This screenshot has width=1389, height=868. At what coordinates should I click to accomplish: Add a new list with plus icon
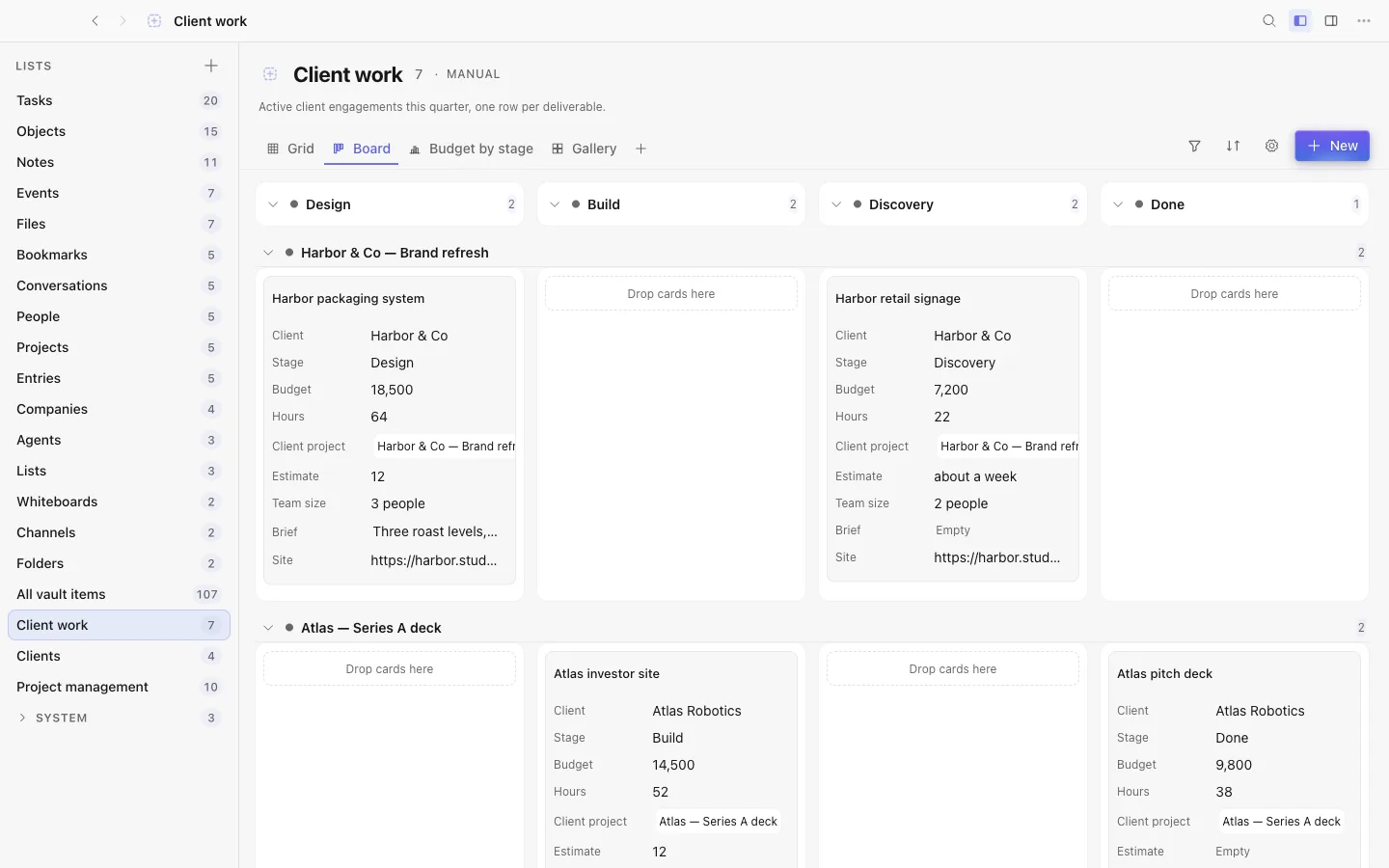point(211,66)
